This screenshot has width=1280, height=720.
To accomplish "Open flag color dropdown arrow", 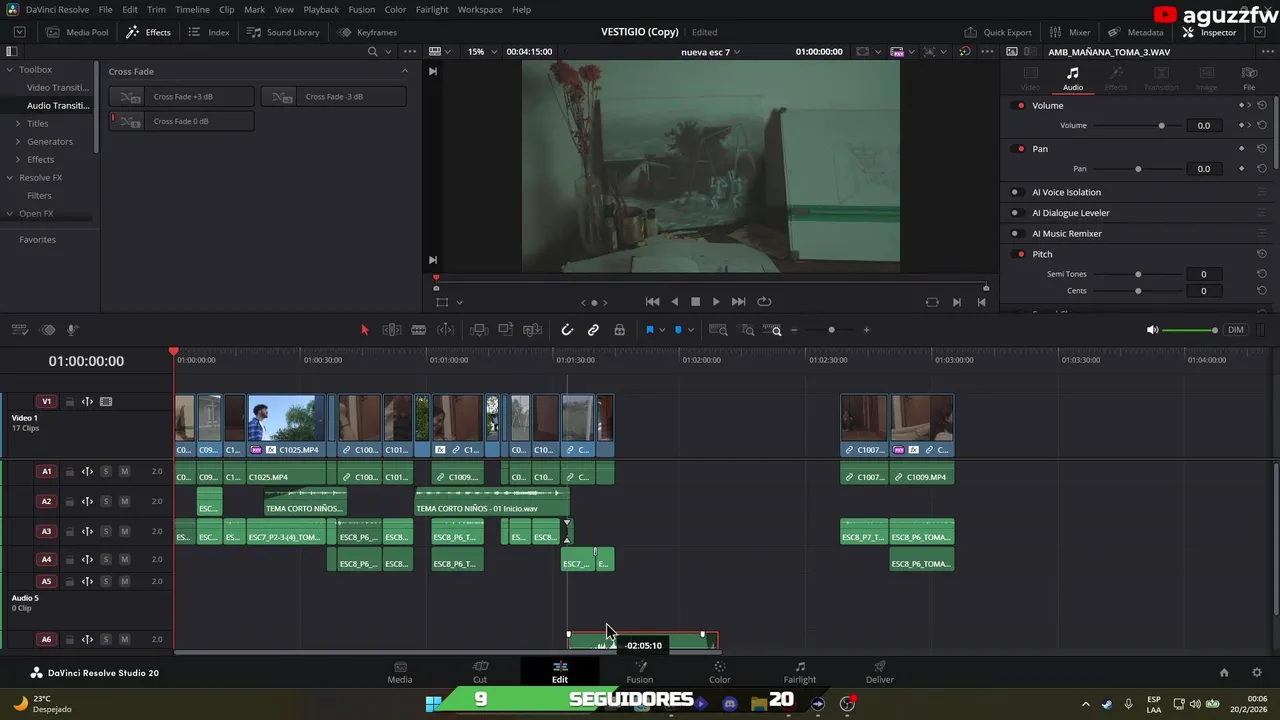I will click(662, 331).
